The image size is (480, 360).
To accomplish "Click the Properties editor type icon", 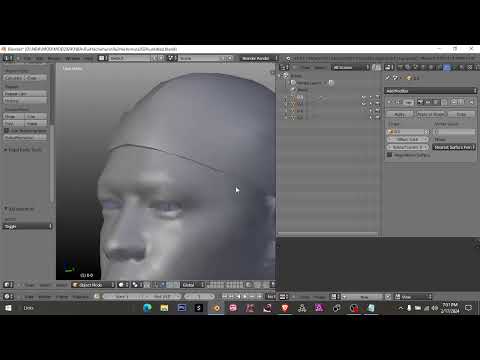I will pyautogui.click(x=389, y=67).
